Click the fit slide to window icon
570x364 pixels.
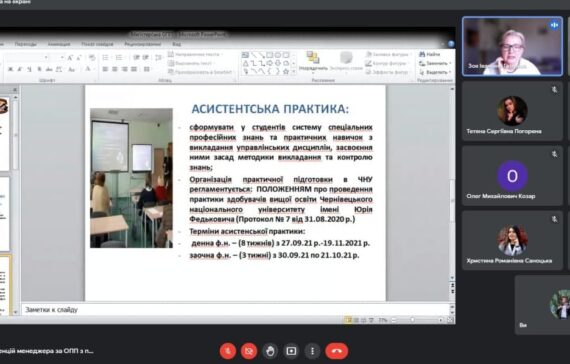pyautogui.click(x=450, y=320)
